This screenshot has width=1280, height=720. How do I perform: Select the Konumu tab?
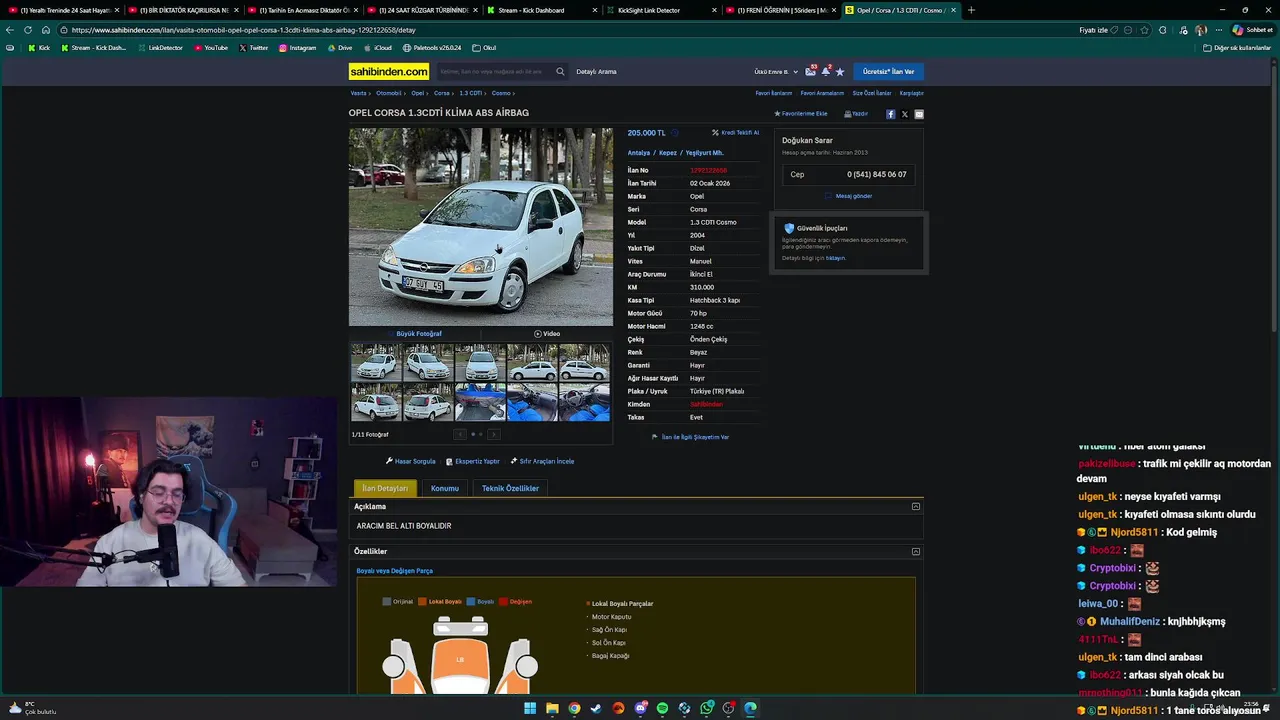pos(445,488)
